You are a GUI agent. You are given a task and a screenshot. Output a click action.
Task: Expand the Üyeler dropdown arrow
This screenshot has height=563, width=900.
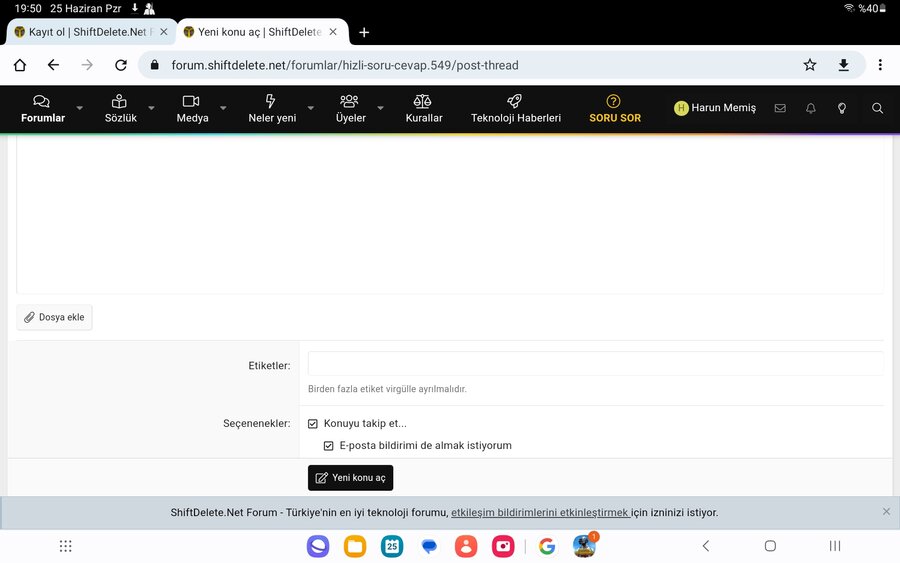381,108
